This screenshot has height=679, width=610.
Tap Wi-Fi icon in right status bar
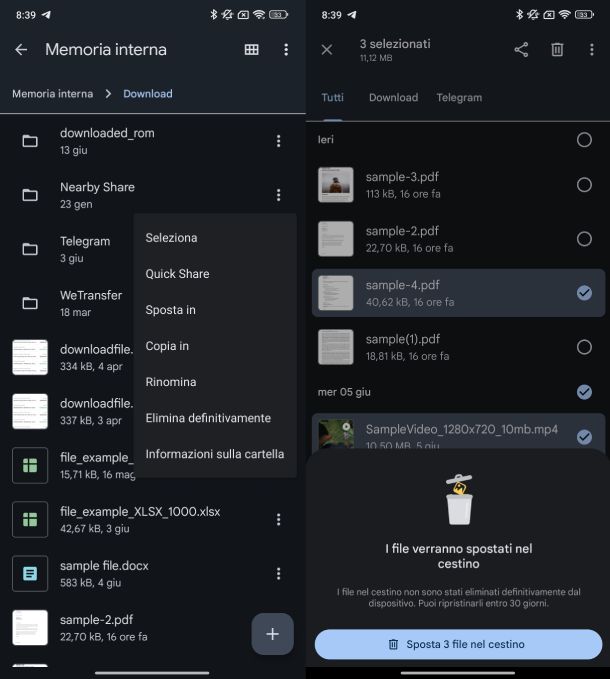[564, 15]
